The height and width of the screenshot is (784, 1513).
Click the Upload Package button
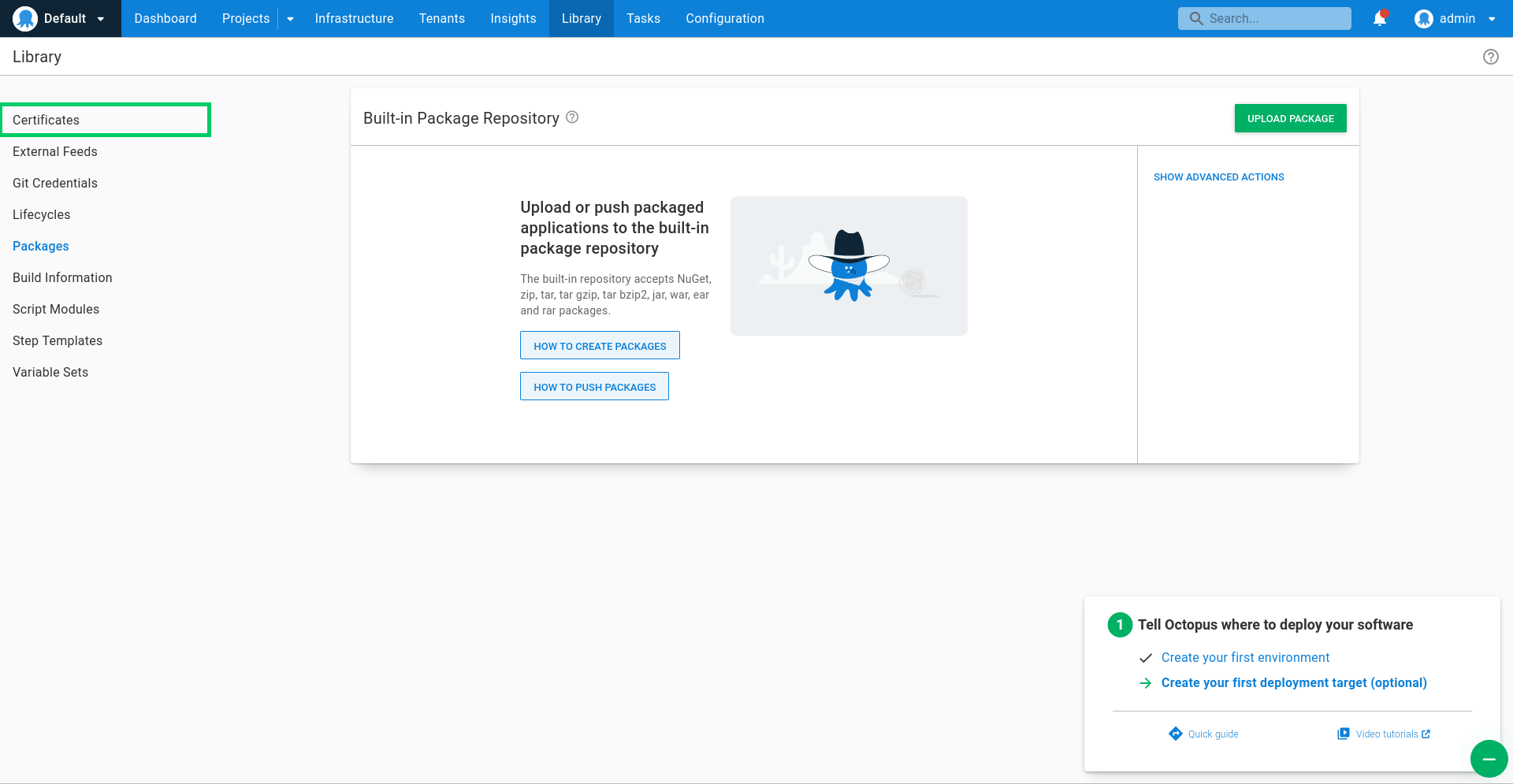[x=1290, y=118]
